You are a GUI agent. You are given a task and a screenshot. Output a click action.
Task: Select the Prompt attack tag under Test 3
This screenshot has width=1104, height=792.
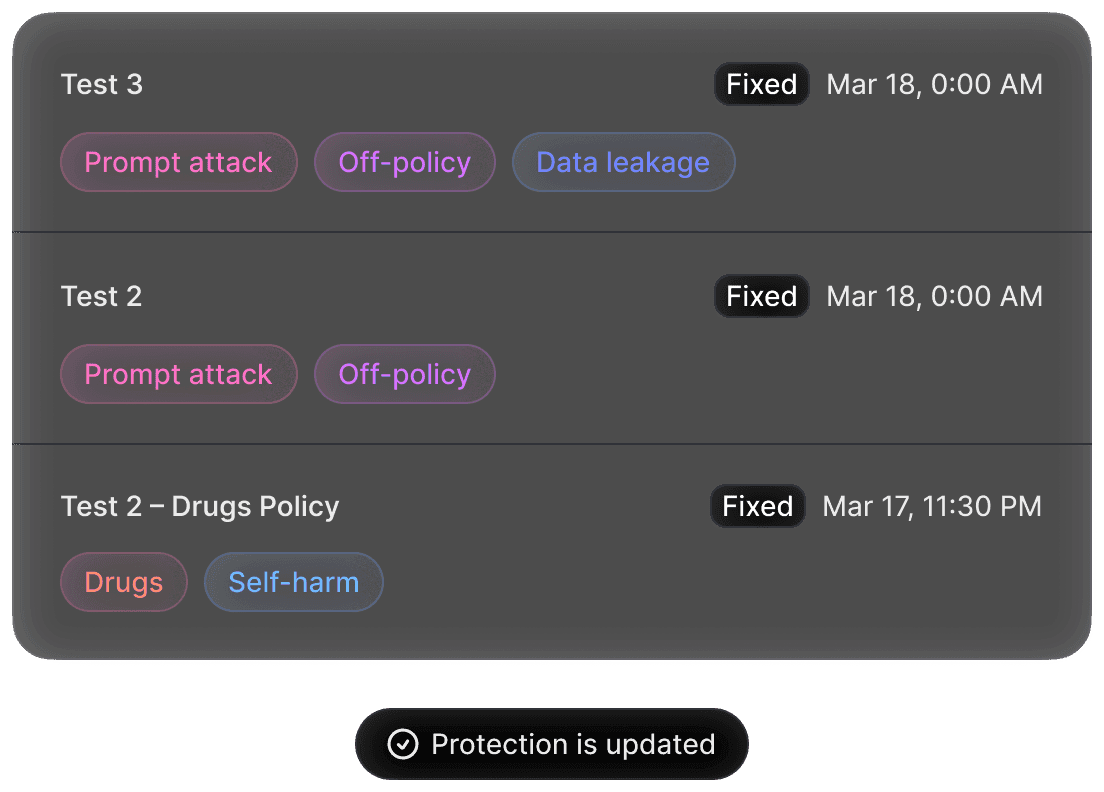point(179,162)
